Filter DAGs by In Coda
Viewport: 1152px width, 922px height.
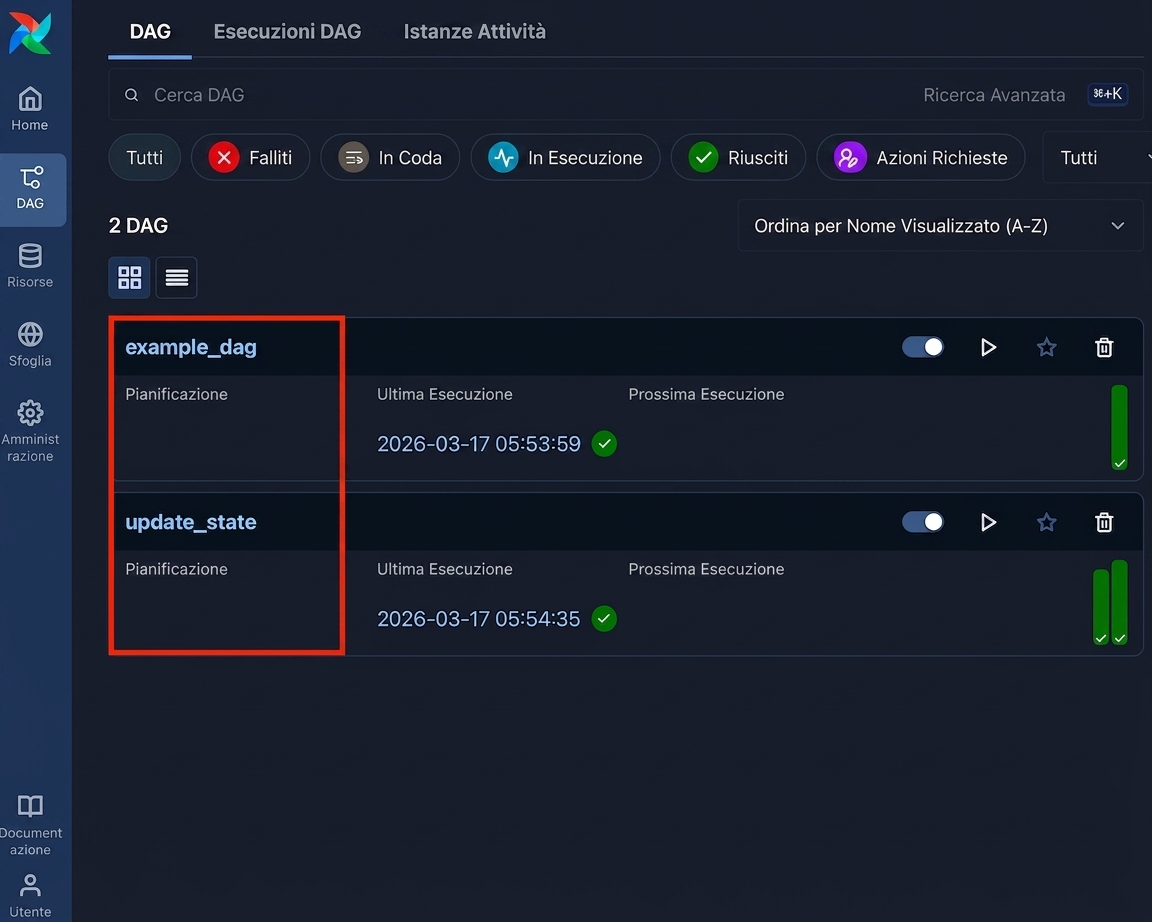coord(390,157)
